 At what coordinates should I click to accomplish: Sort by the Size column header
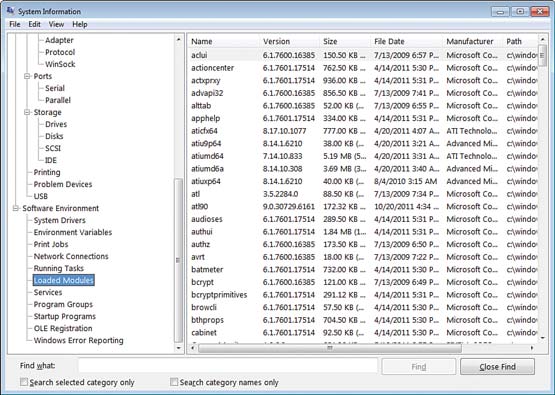(x=345, y=41)
